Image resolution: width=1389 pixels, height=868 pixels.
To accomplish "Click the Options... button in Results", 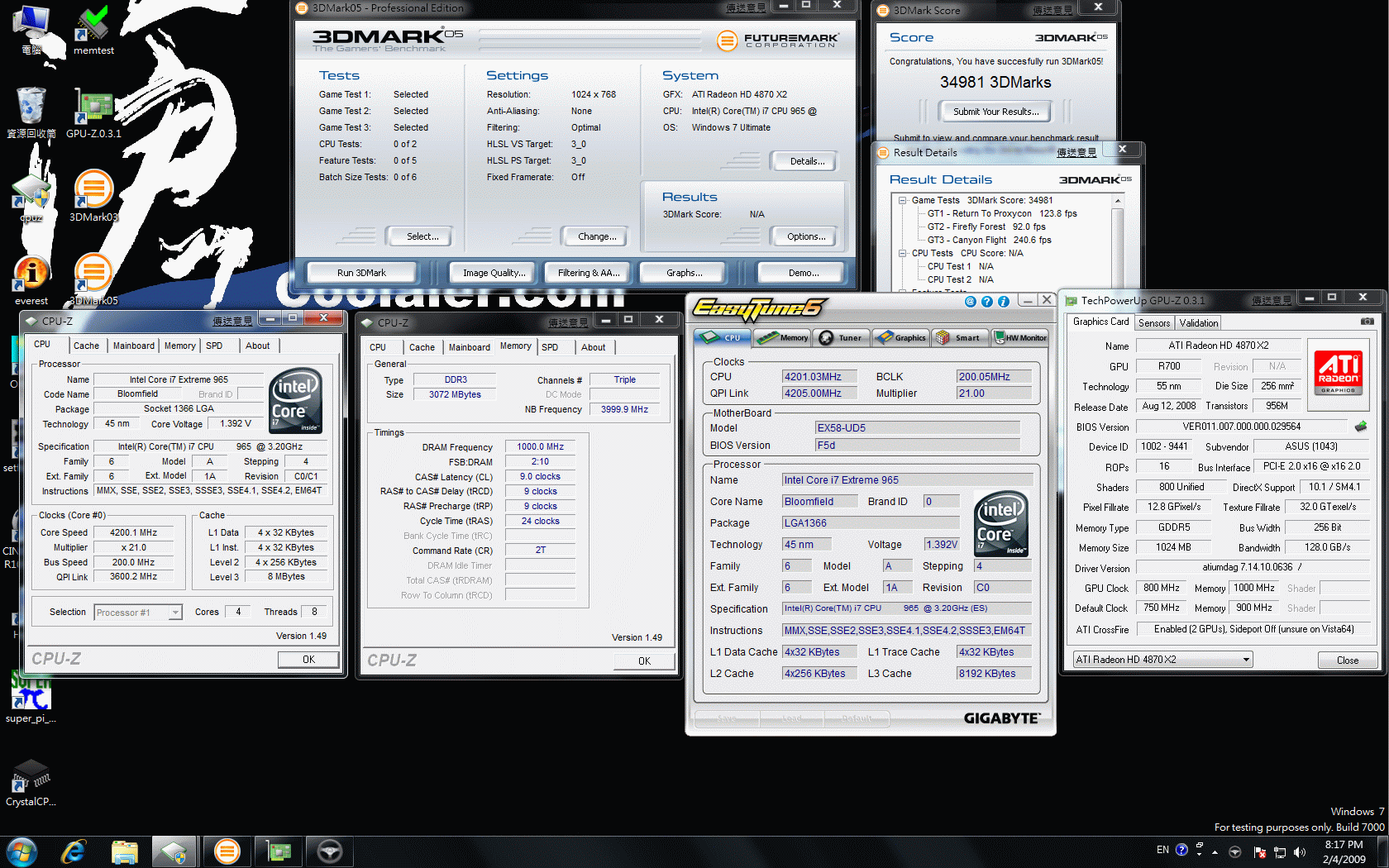I will [x=806, y=236].
